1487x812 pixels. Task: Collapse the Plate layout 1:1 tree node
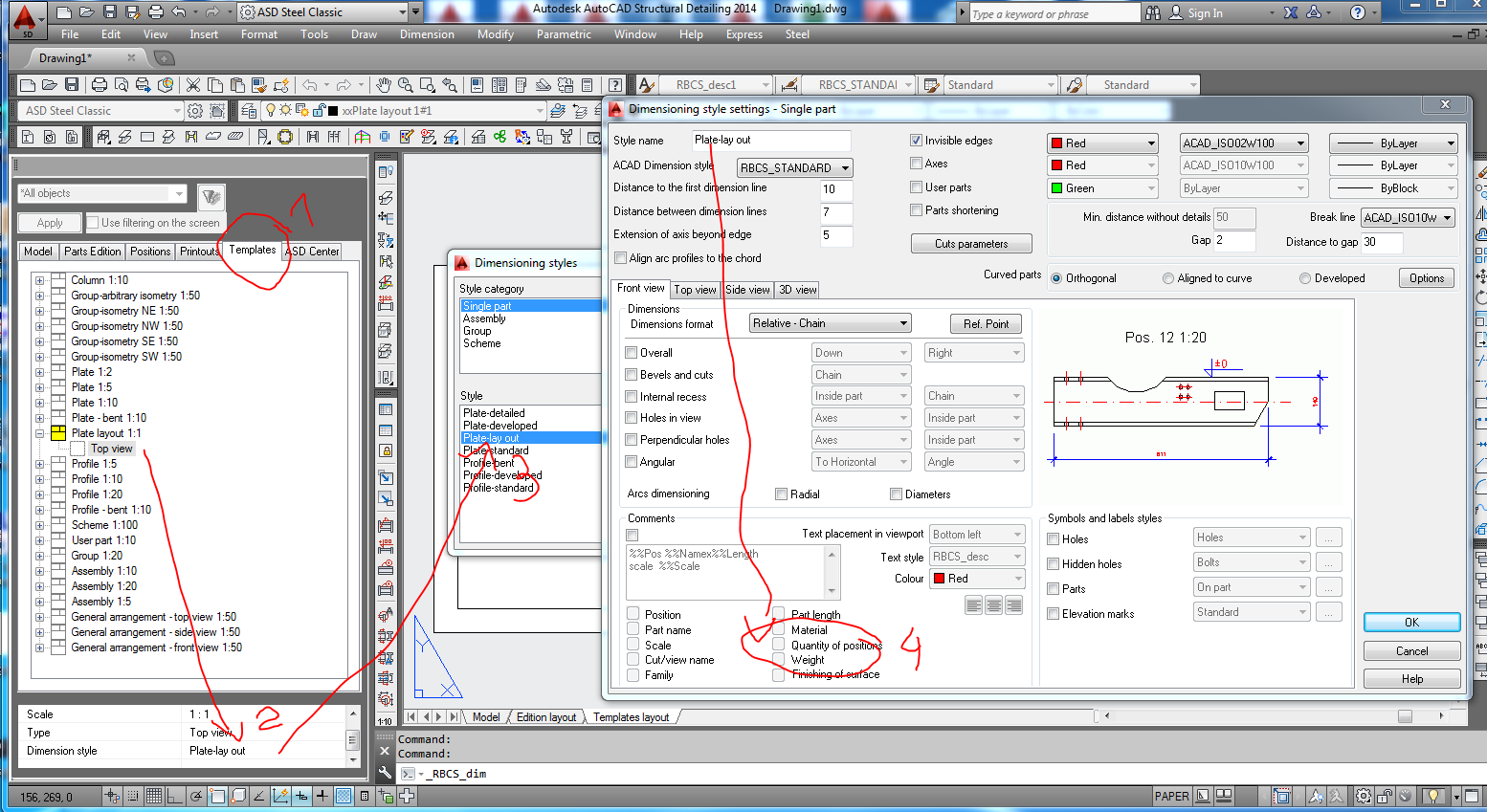pyautogui.click(x=39, y=433)
